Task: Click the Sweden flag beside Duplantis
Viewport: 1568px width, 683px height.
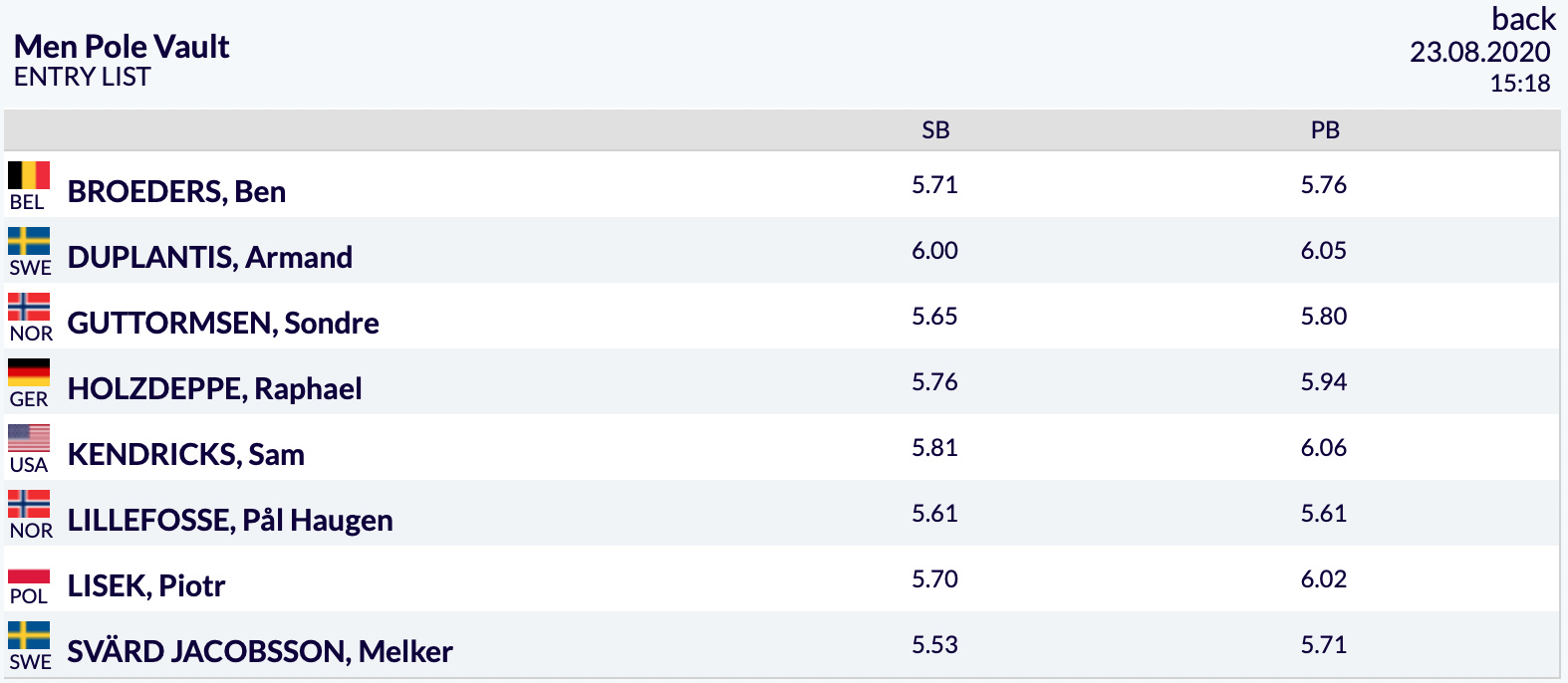Action: click(29, 241)
